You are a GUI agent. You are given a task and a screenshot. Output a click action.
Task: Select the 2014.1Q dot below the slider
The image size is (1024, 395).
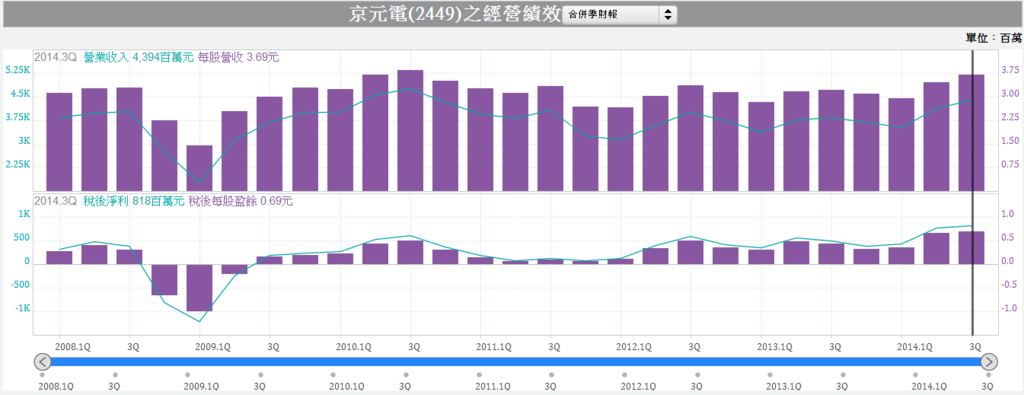click(x=916, y=375)
